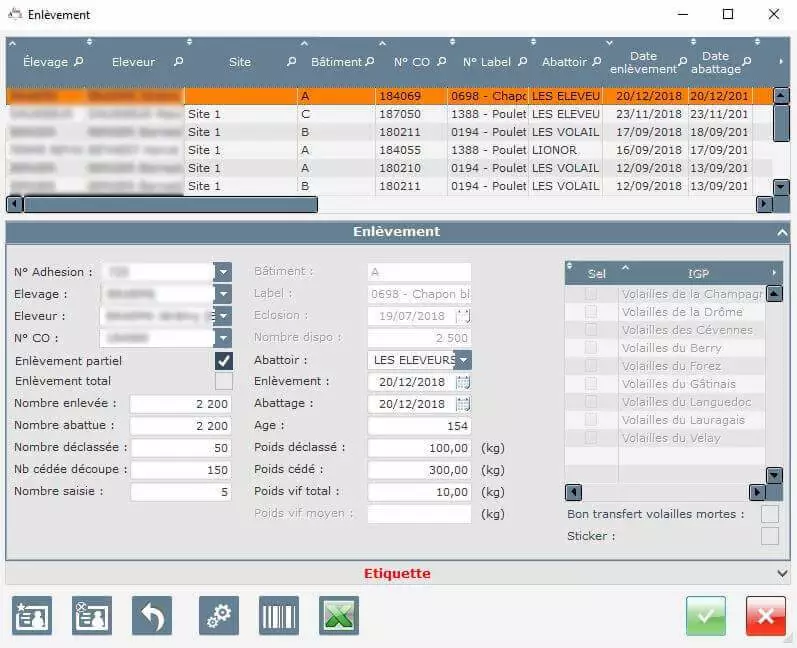This screenshot has width=797, height=648.
Task: Check Enlèvement total checkbox
Action: tap(224, 381)
